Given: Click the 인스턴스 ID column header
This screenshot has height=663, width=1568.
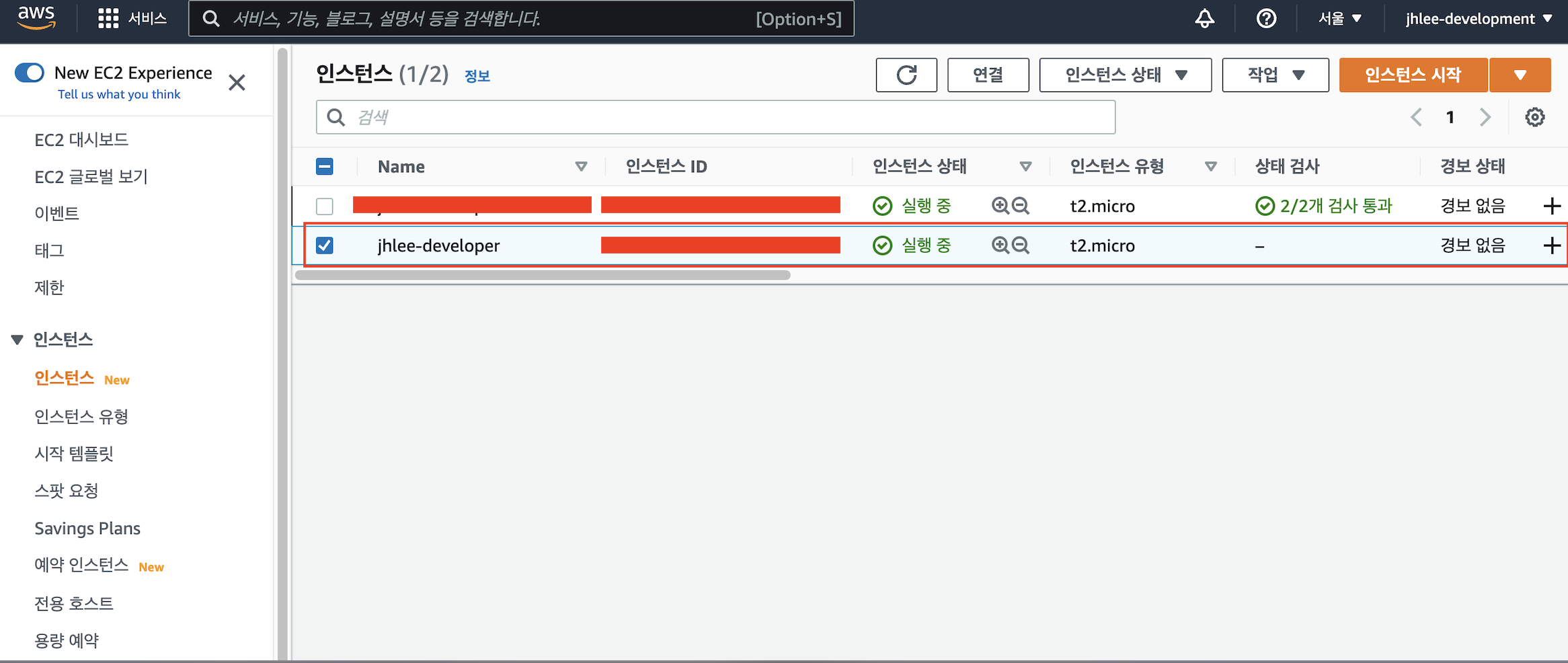Looking at the screenshot, I should (666, 166).
